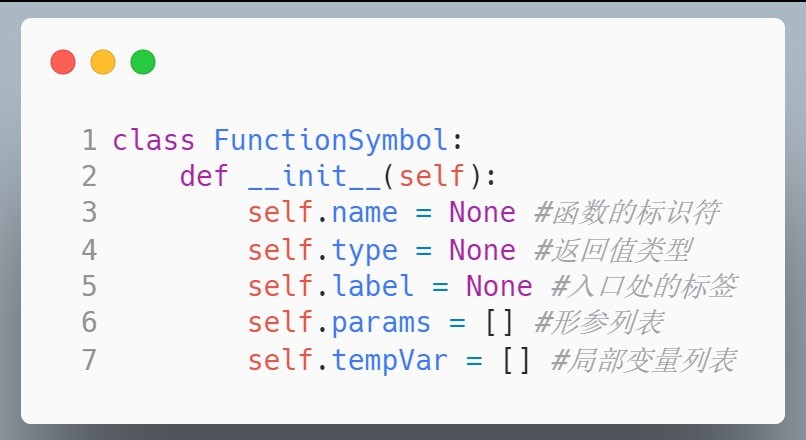This screenshot has width=806, height=440.
Task: Click the params attribute on line 6
Action: pyautogui.click(x=381, y=323)
